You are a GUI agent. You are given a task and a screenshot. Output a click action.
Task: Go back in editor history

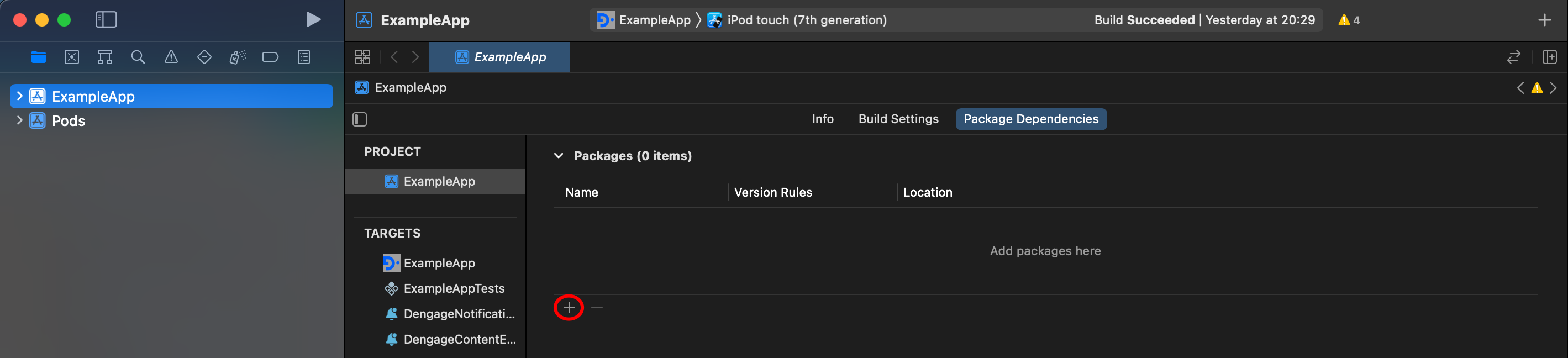[x=394, y=57]
